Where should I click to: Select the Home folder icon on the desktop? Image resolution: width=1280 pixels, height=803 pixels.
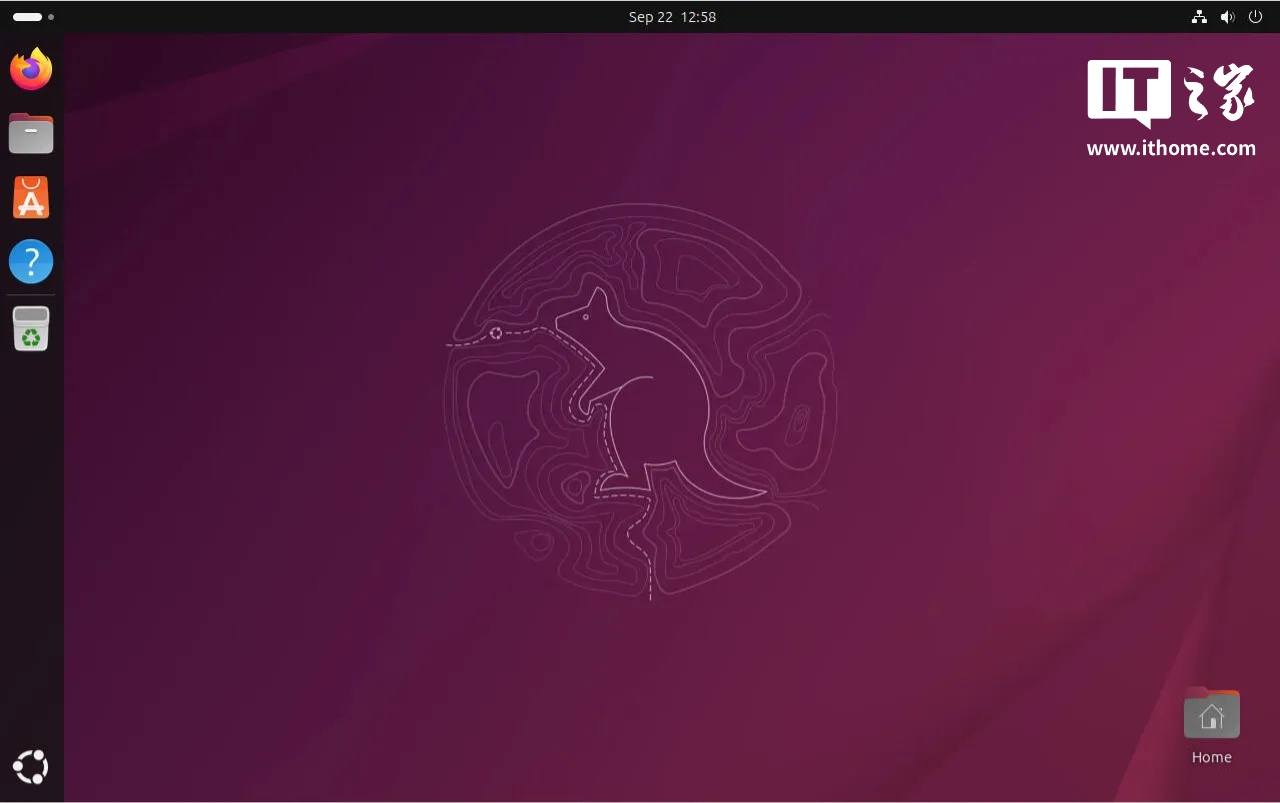pyautogui.click(x=1211, y=714)
